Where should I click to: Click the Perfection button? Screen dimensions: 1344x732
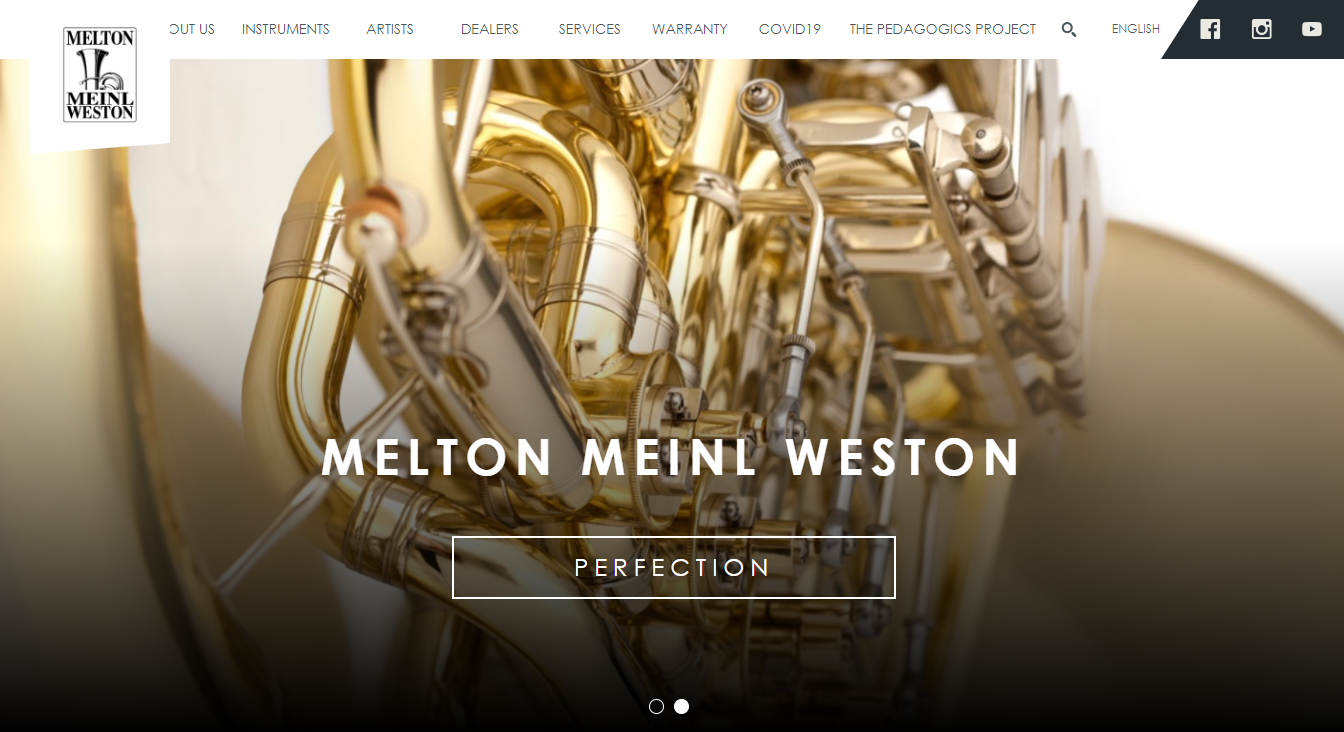674,567
